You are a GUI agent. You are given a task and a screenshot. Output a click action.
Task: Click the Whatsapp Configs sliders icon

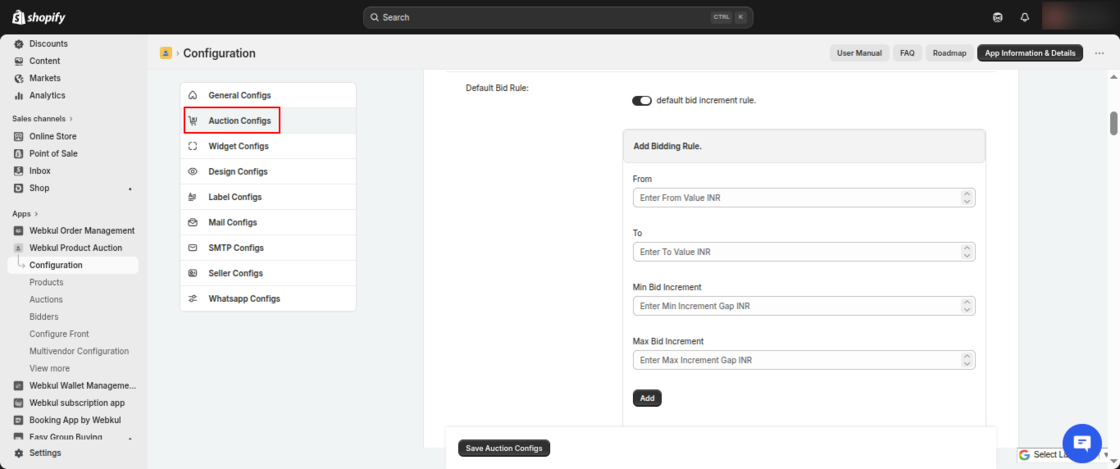coord(192,298)
